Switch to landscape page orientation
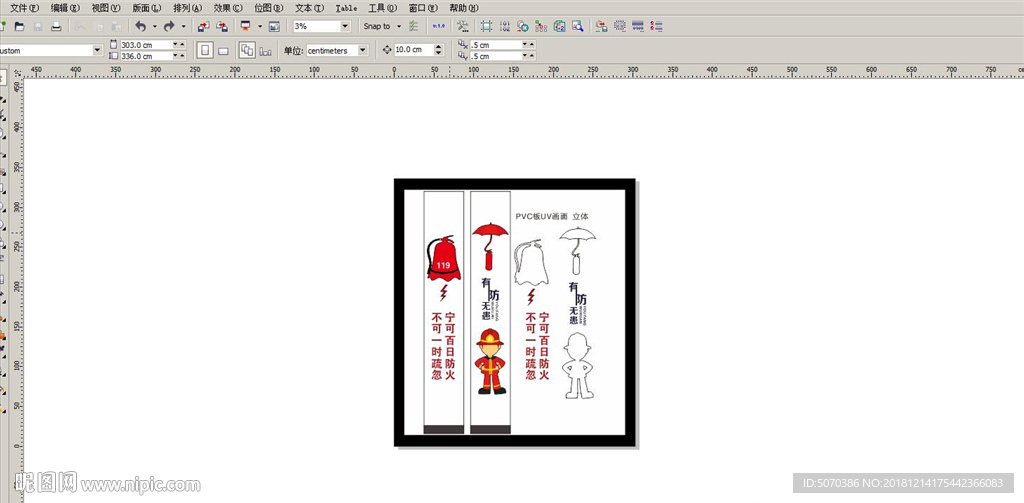 click(224, 50)
